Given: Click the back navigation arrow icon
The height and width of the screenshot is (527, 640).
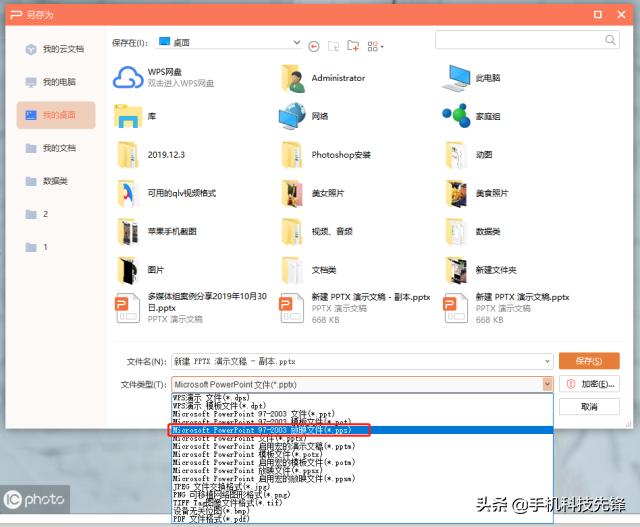Looking at the screenshot, I should (x=313, y=47).
